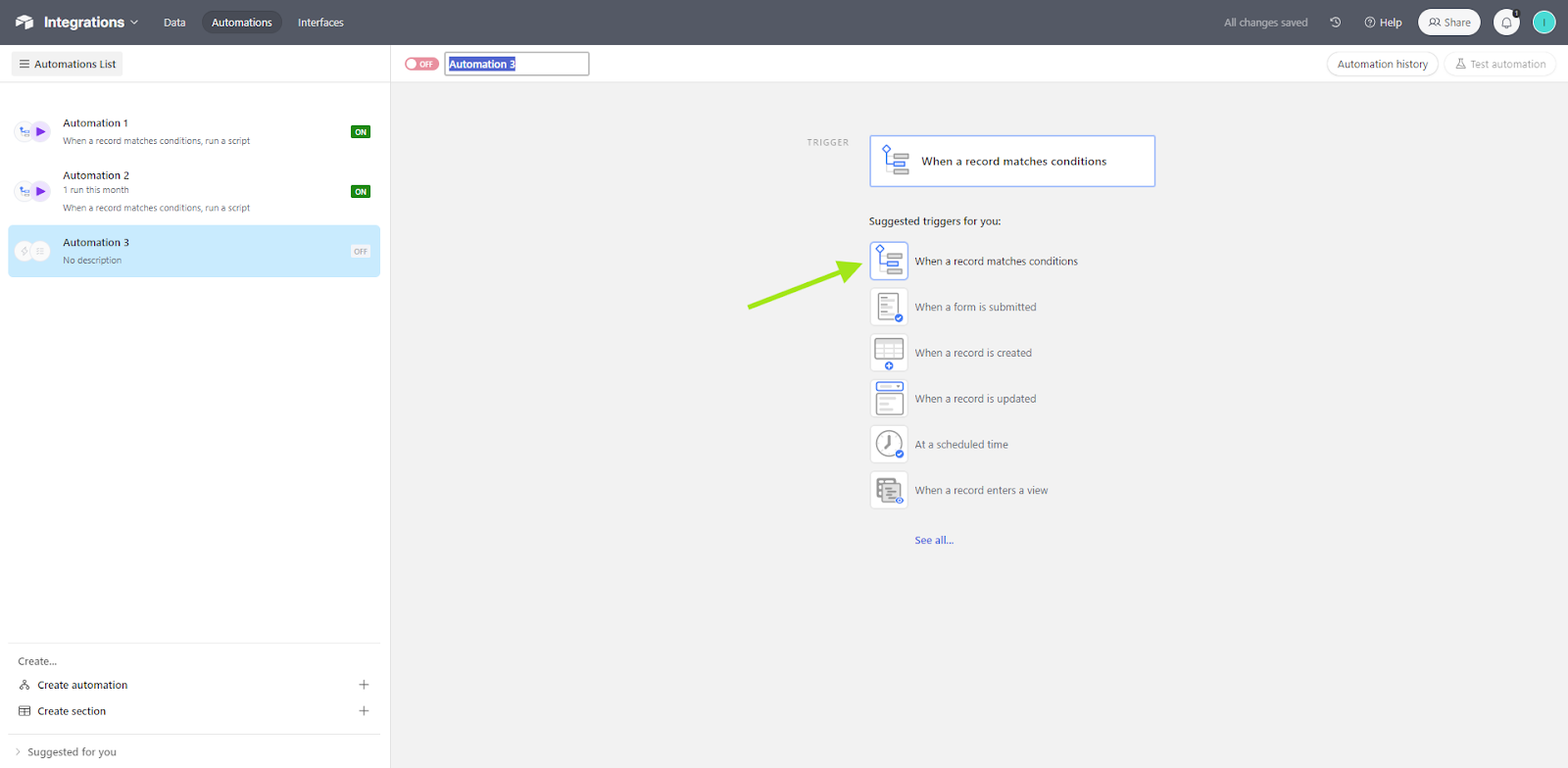Choose 'When a record matches conditions' suggested trigger icon
Screen dimensions: 1568x768
coord(889,261)
